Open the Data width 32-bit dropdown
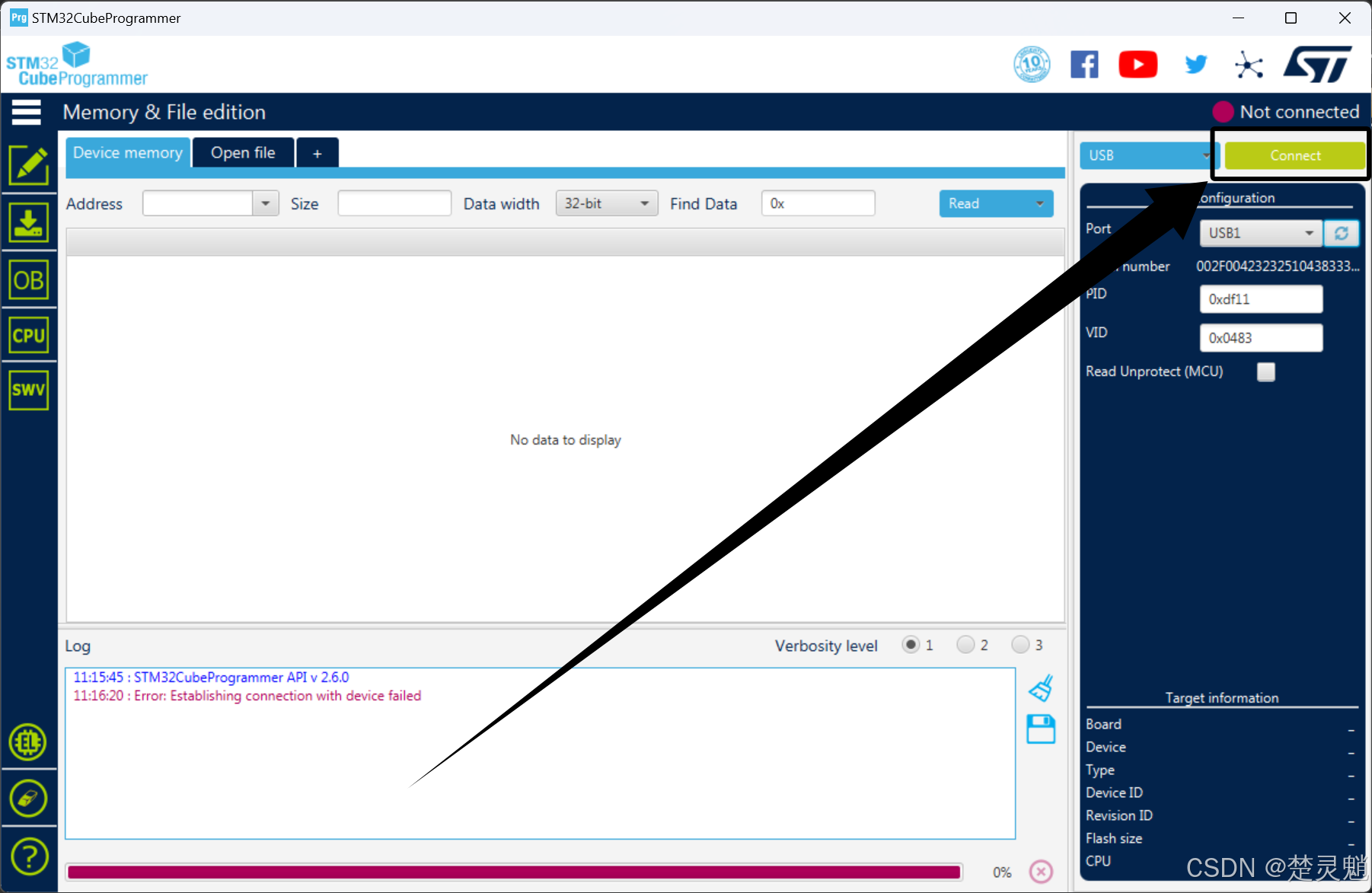This screenshot has width=1372, height=893. [x=607, y=203]
